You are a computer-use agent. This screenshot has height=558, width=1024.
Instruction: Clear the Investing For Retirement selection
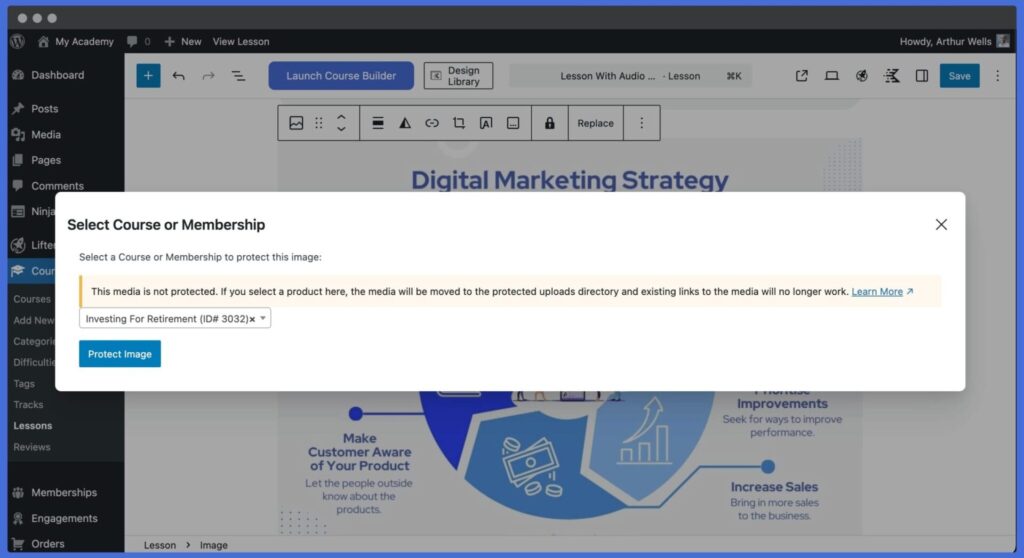pyautogui.click(x=252, y=319)
